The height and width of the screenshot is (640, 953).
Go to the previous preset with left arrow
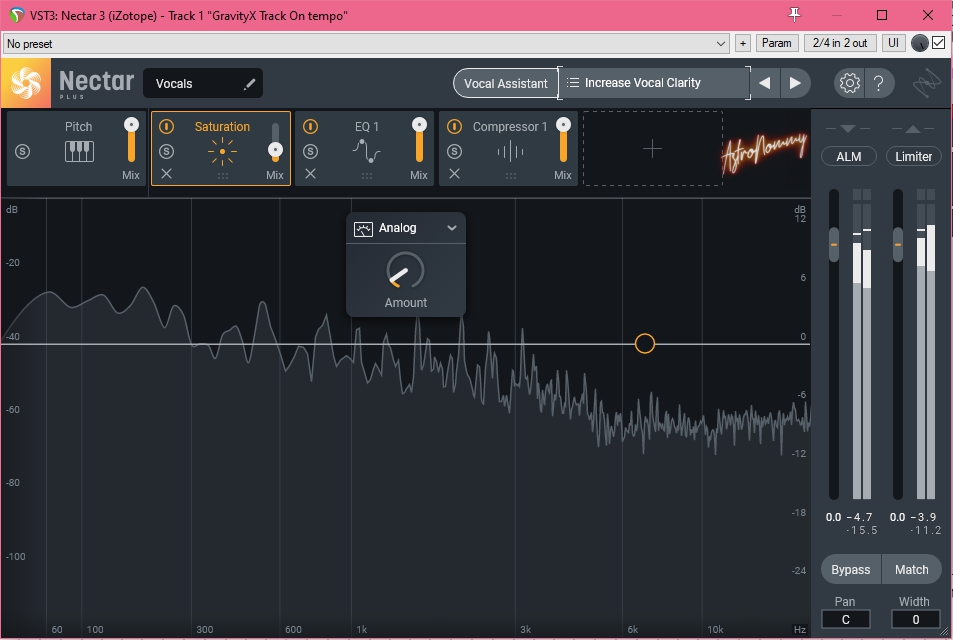[765, 83]
